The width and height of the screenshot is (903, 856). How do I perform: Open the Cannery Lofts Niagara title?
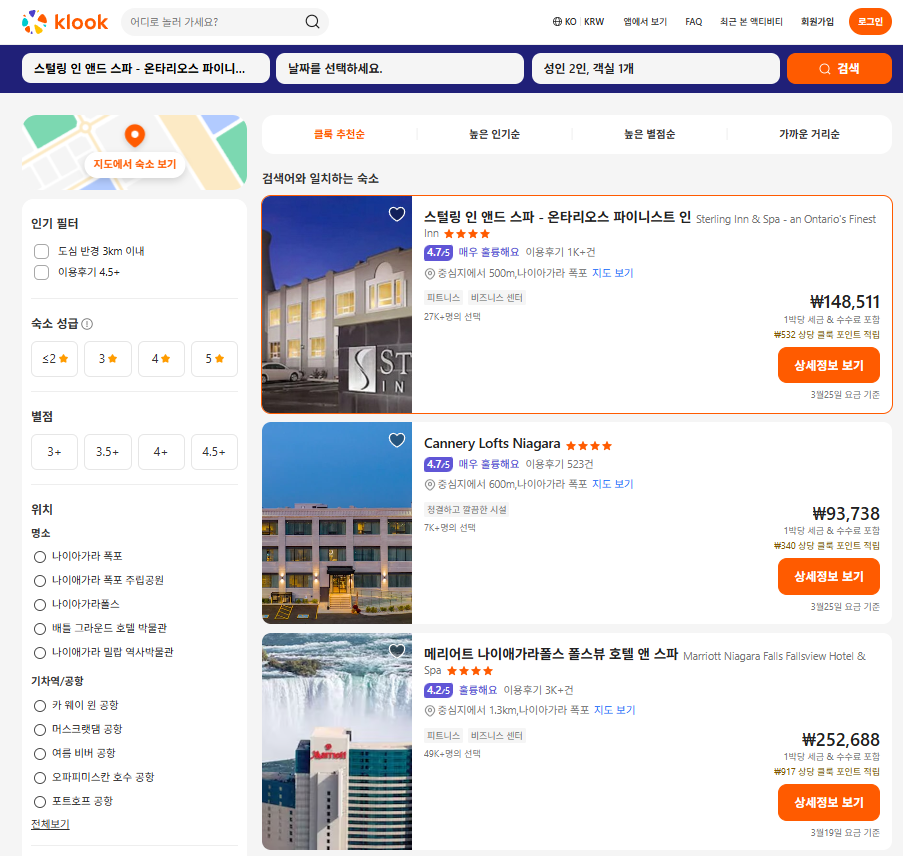(x=492, y=444)
